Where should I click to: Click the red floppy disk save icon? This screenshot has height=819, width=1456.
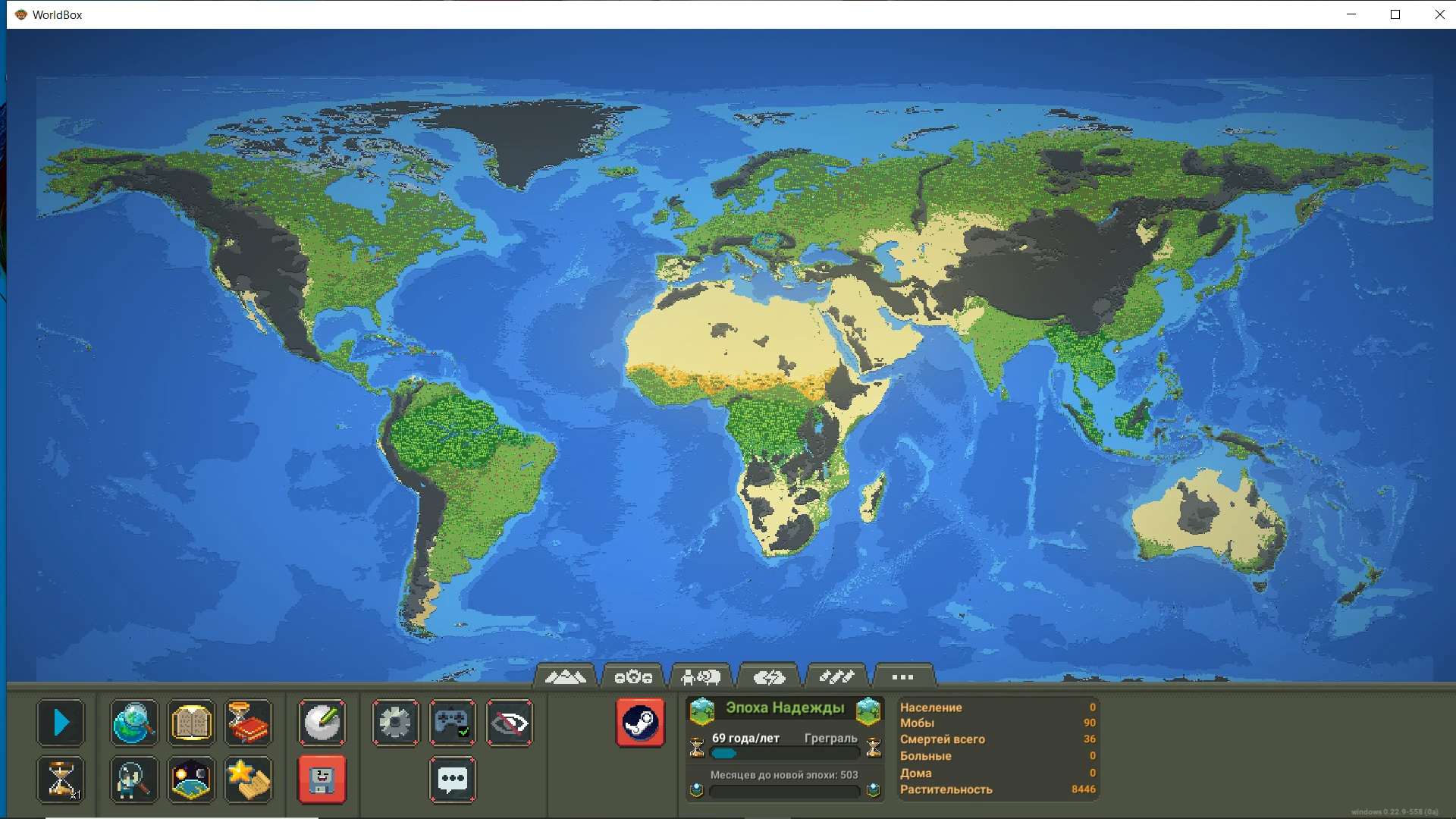point(322,780)
